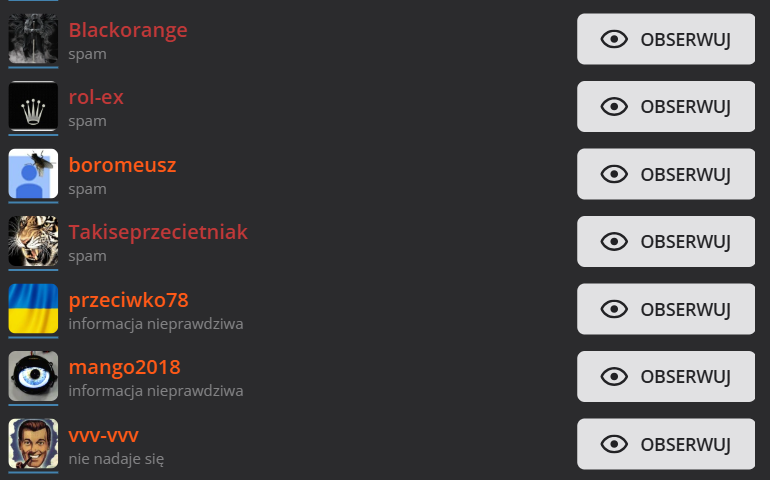
Task: Visit the Takiseprzecietniak user profile
Action: (158, 232)
